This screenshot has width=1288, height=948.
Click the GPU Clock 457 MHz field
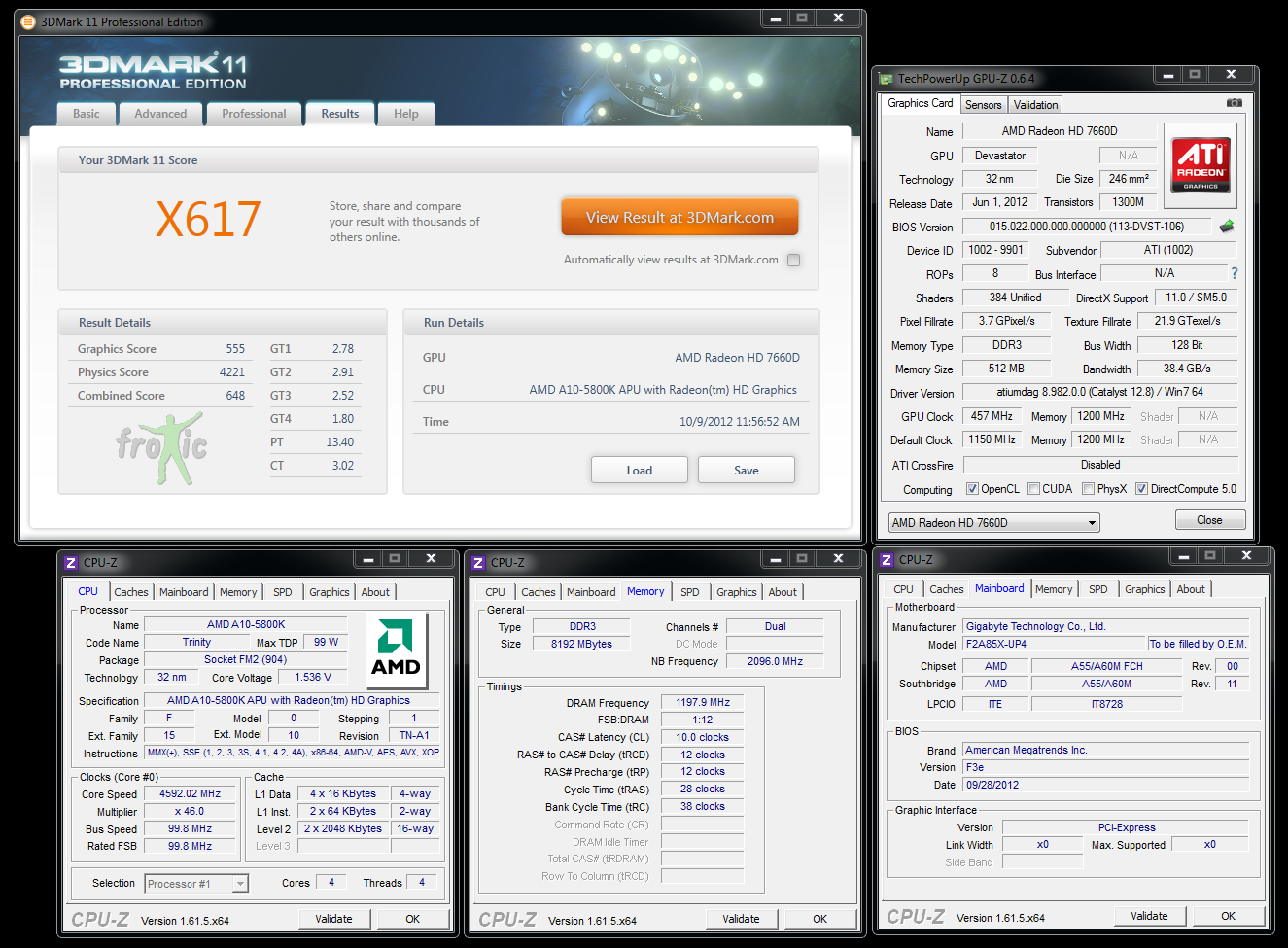[992, 416]
